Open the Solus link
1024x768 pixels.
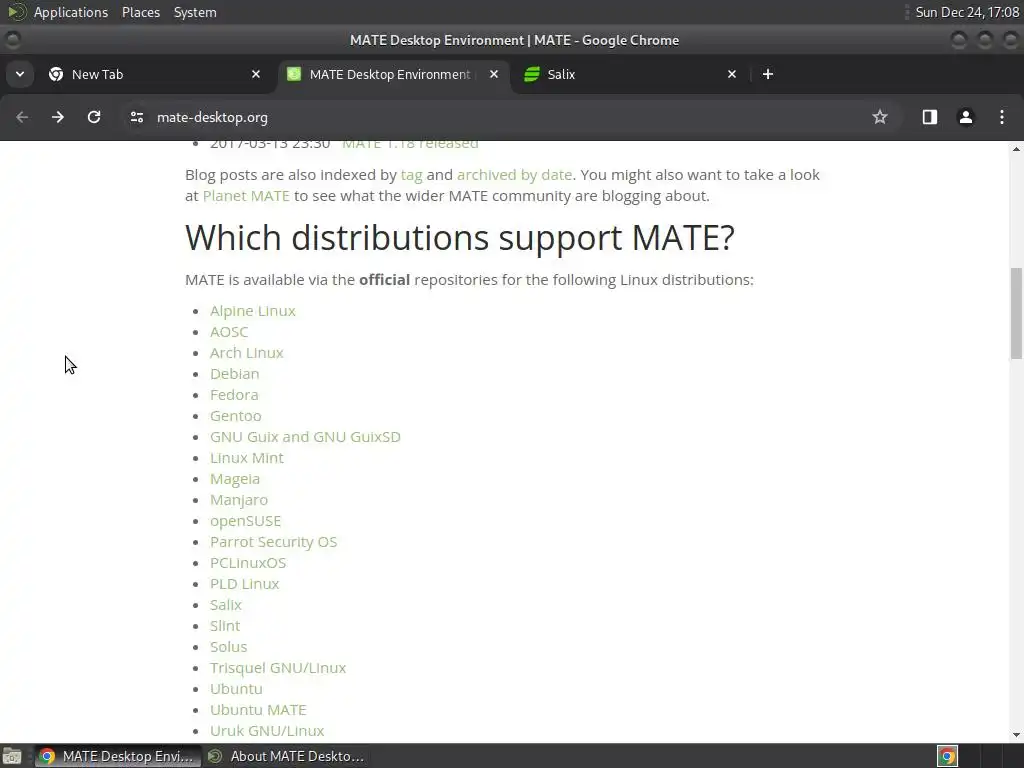[229, 647]
